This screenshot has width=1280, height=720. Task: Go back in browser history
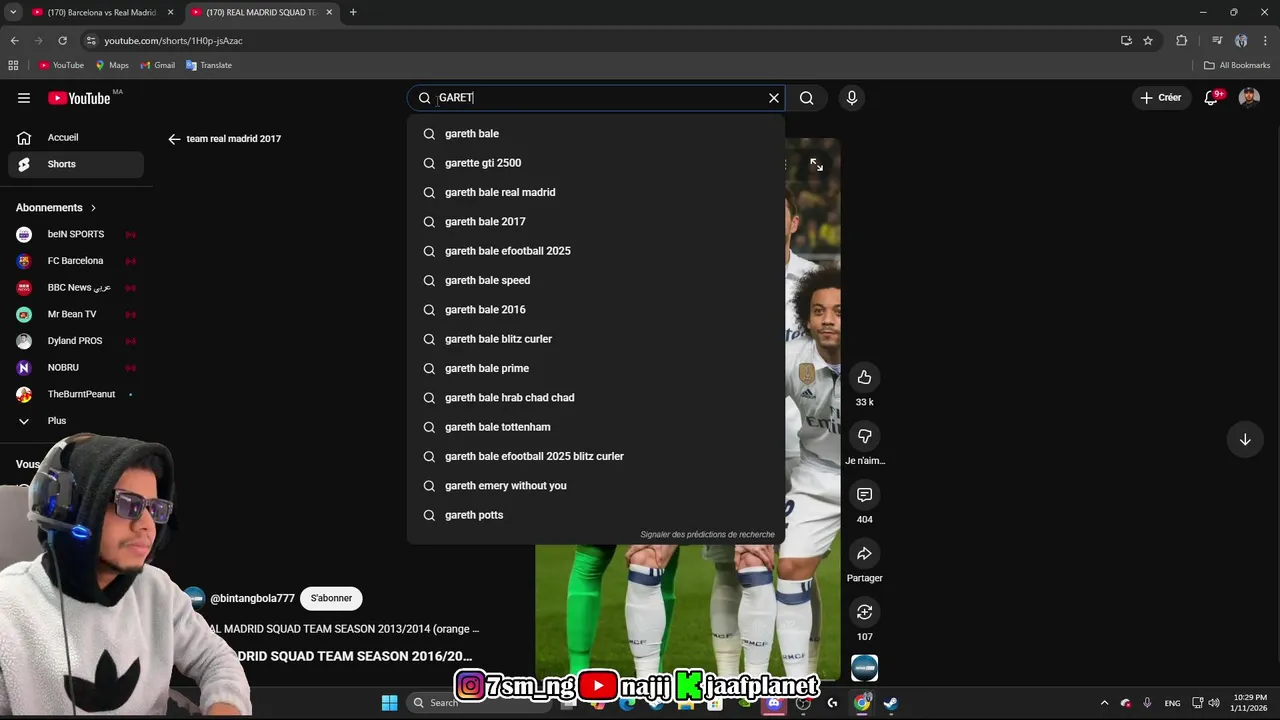14,41
